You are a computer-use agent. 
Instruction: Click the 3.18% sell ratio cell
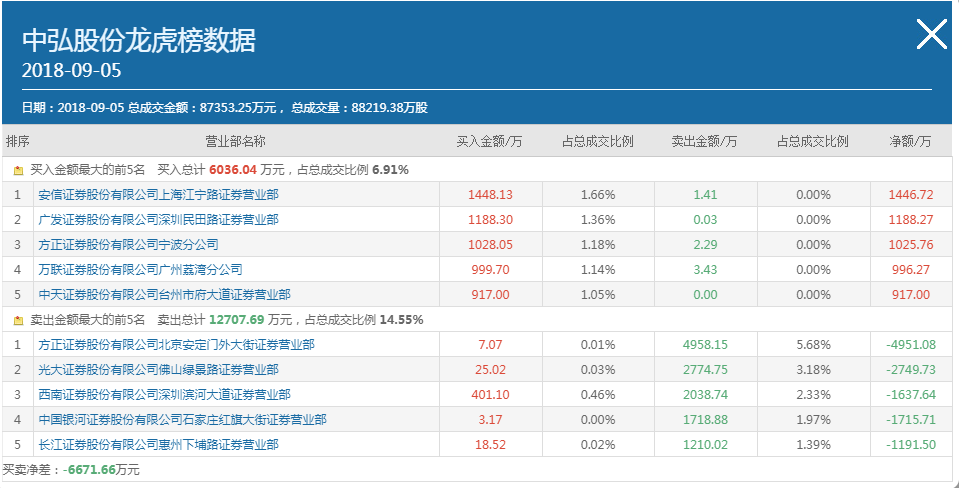[x=813, y=370]
